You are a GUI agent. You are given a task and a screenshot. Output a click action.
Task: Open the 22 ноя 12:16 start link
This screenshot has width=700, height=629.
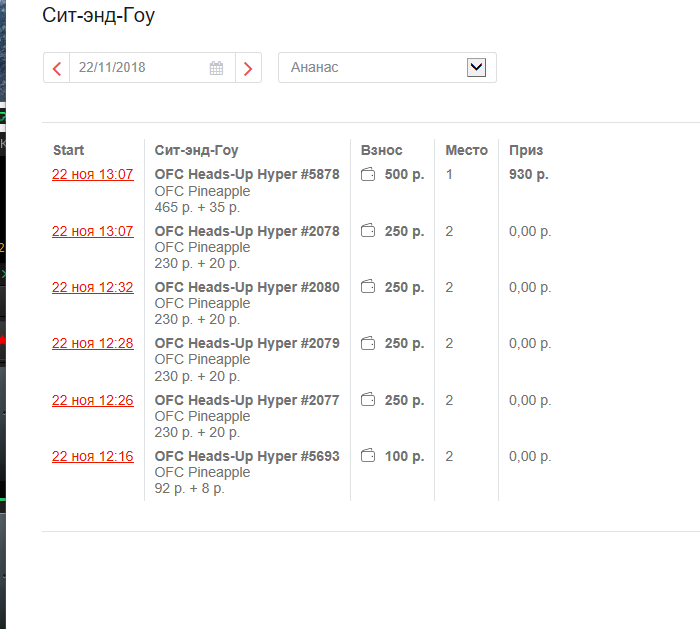click(x=92, y=456)
